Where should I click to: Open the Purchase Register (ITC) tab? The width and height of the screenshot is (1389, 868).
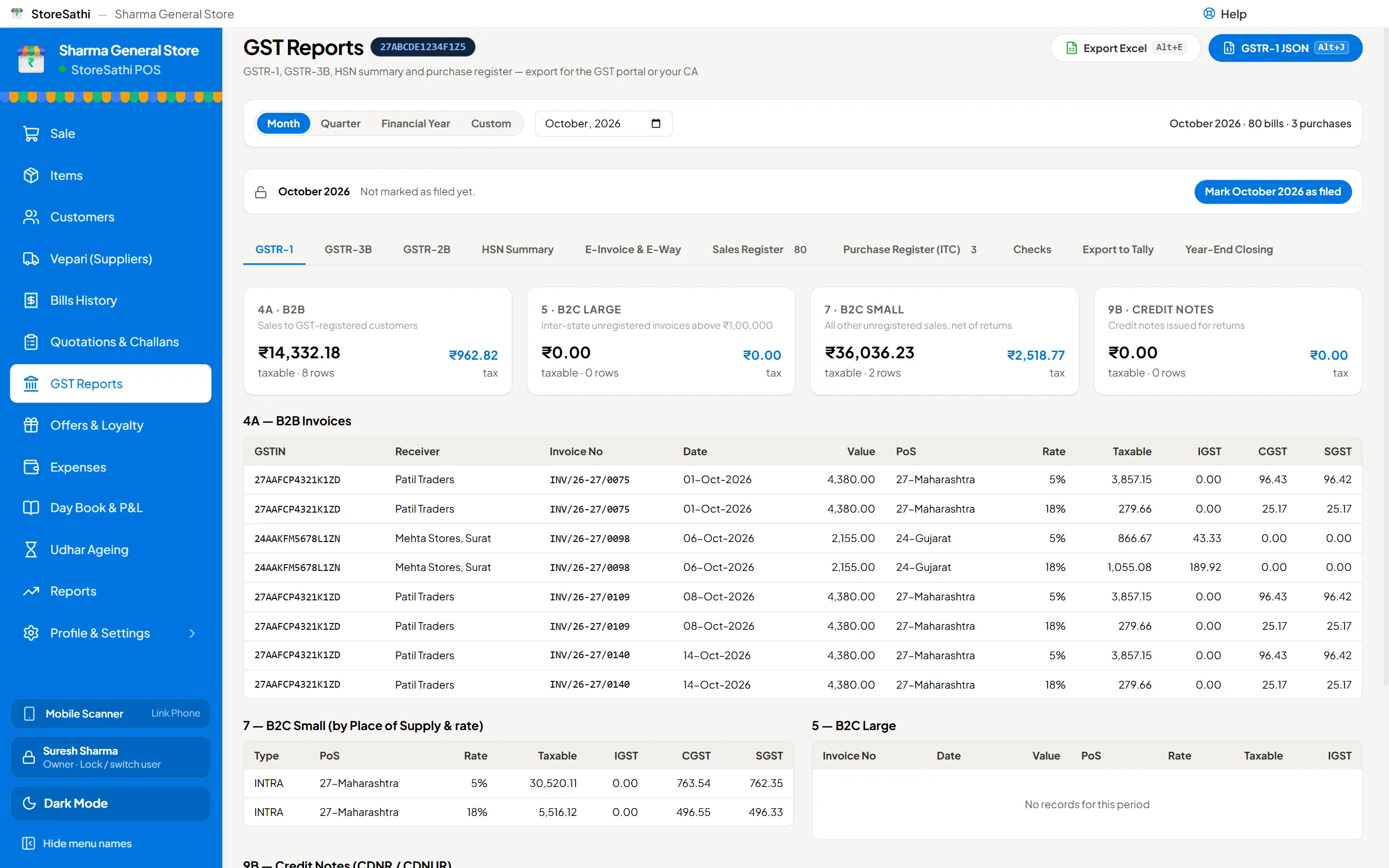(x=909, y=250)
